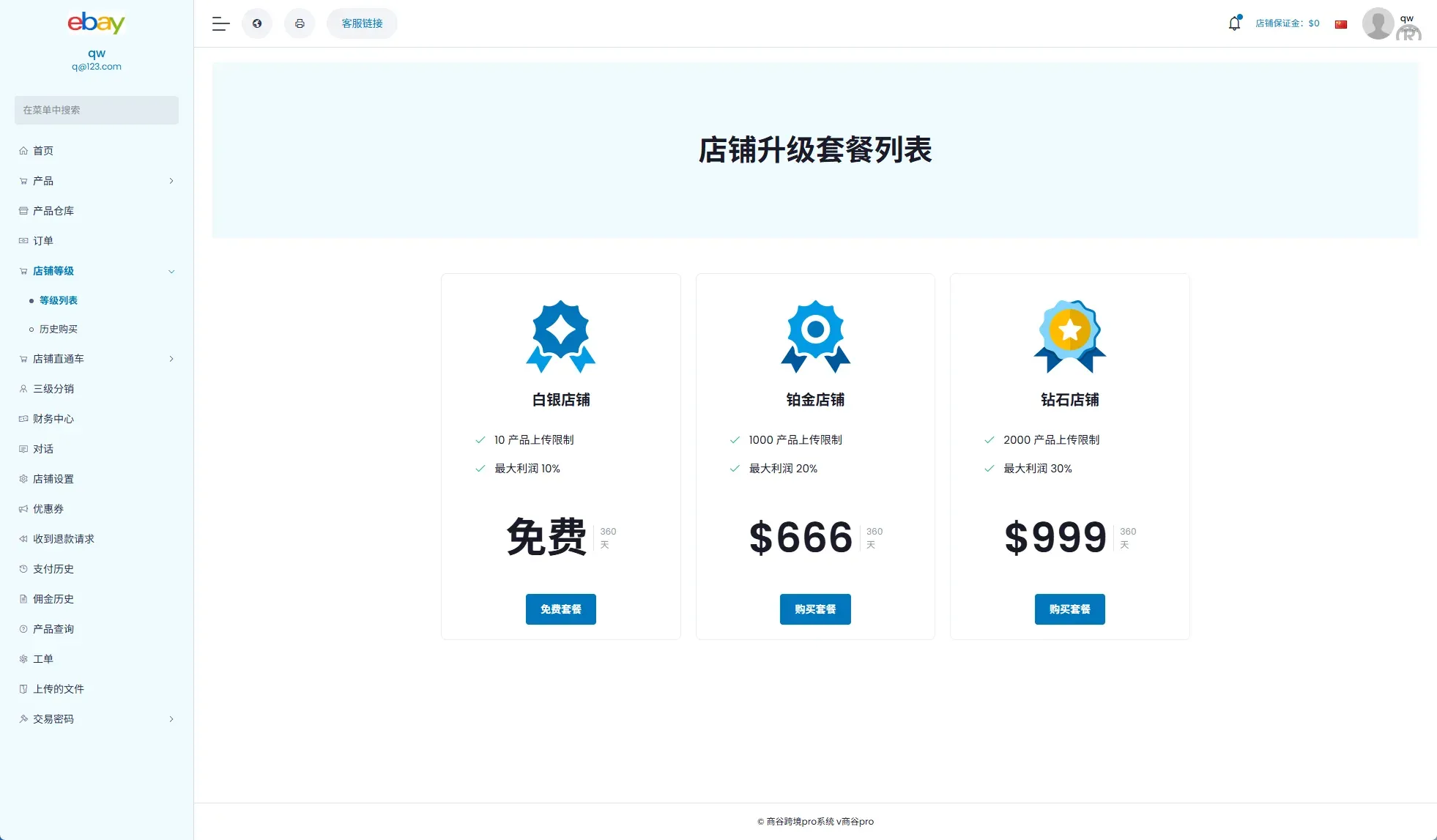Click 购买套餐 under the 钻石店铺 plan
This screenshot has width=1437, height=840.
[1069, 609]
